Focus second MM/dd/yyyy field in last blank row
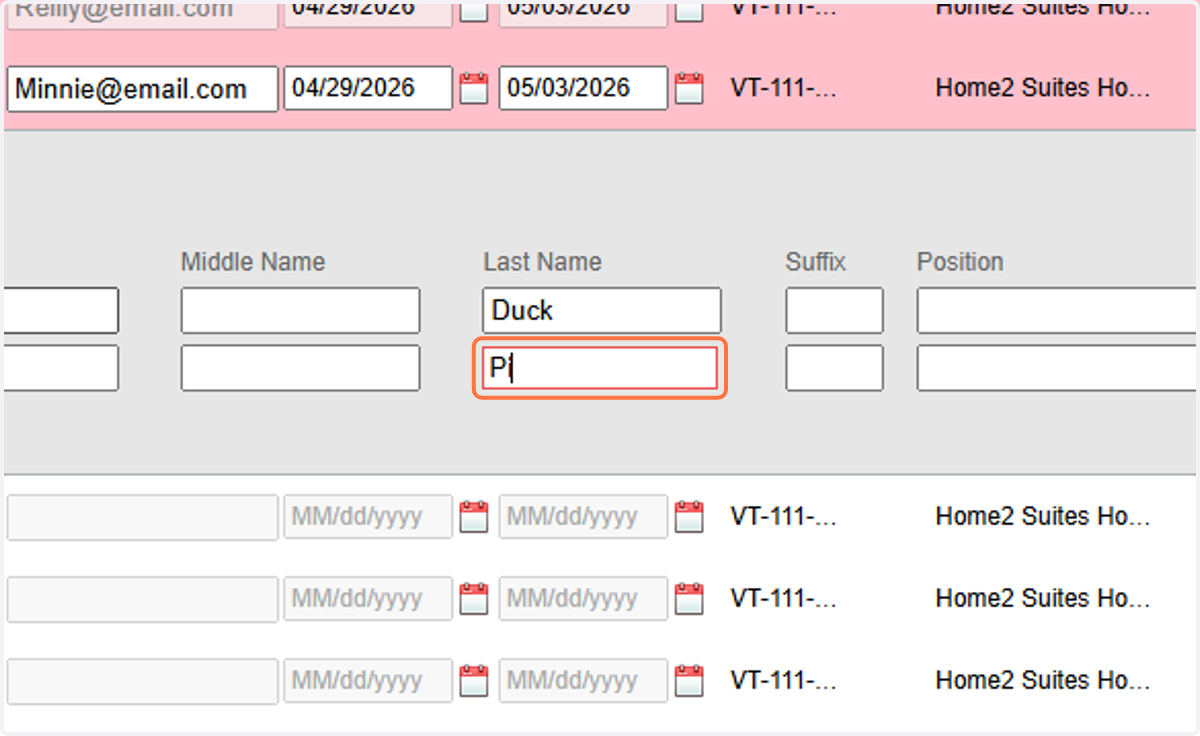This screenshot has height=736, width=1200. tap(583, 681)
